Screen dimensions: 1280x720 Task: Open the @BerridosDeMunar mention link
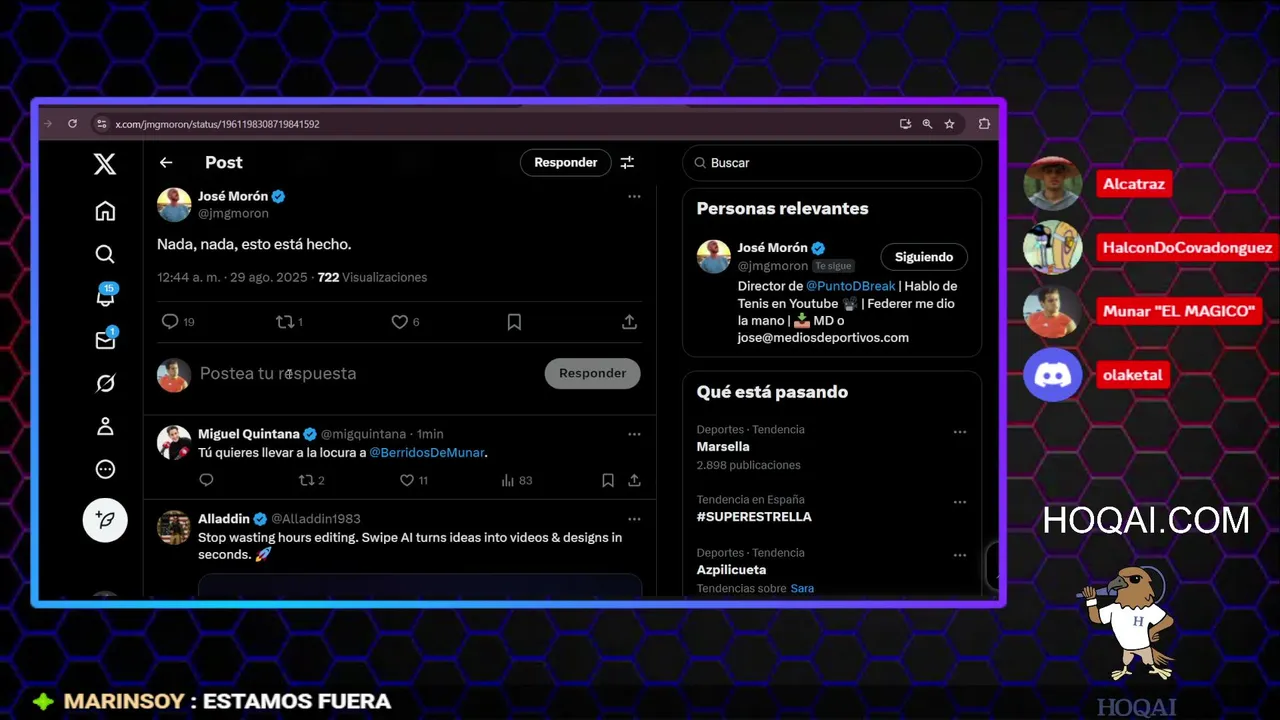(428, 453)
